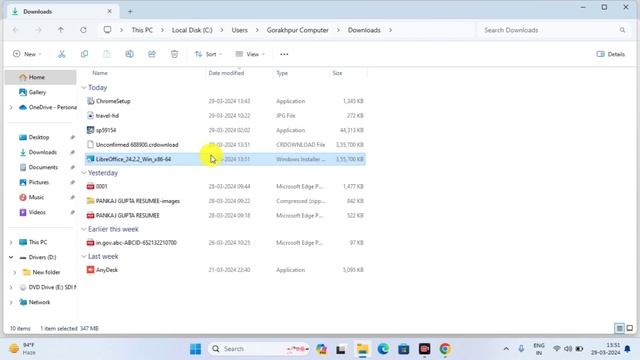Refresh the Downloads folder
The height and width of the screenshot is (360, 640).
pos(83,30)
